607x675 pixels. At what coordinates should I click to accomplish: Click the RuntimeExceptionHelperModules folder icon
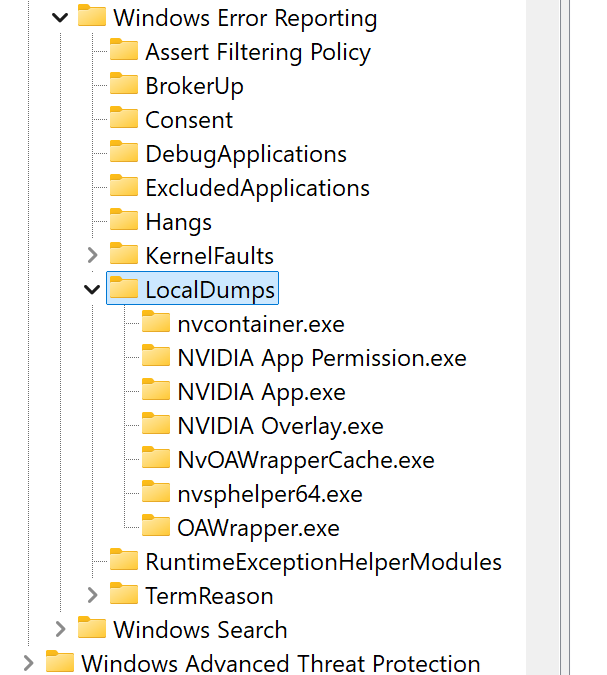tap(124, 560)
